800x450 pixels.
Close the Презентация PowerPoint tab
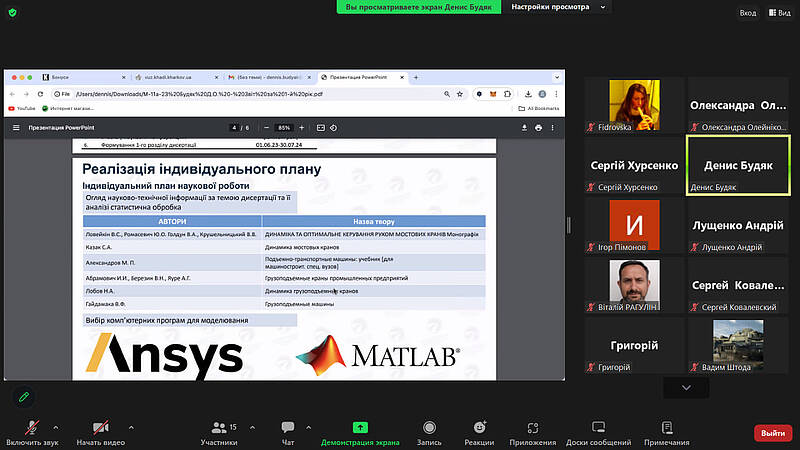tap(402, 78)
